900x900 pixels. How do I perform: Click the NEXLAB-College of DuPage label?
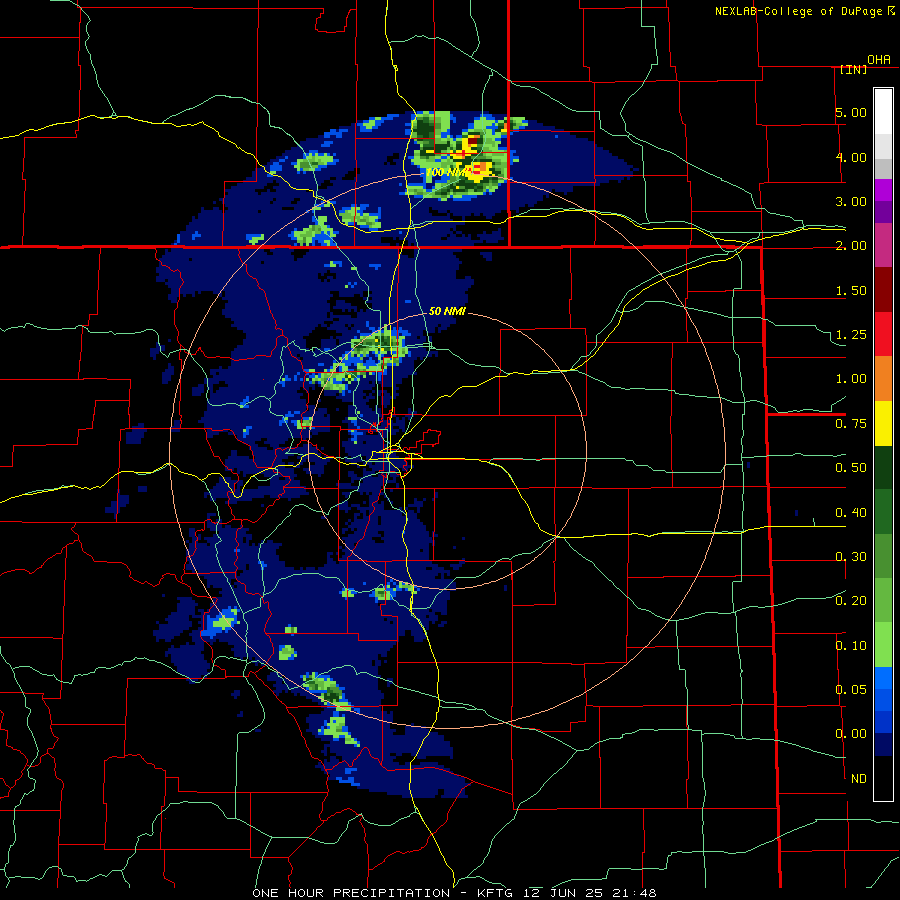tap(798, 11)
